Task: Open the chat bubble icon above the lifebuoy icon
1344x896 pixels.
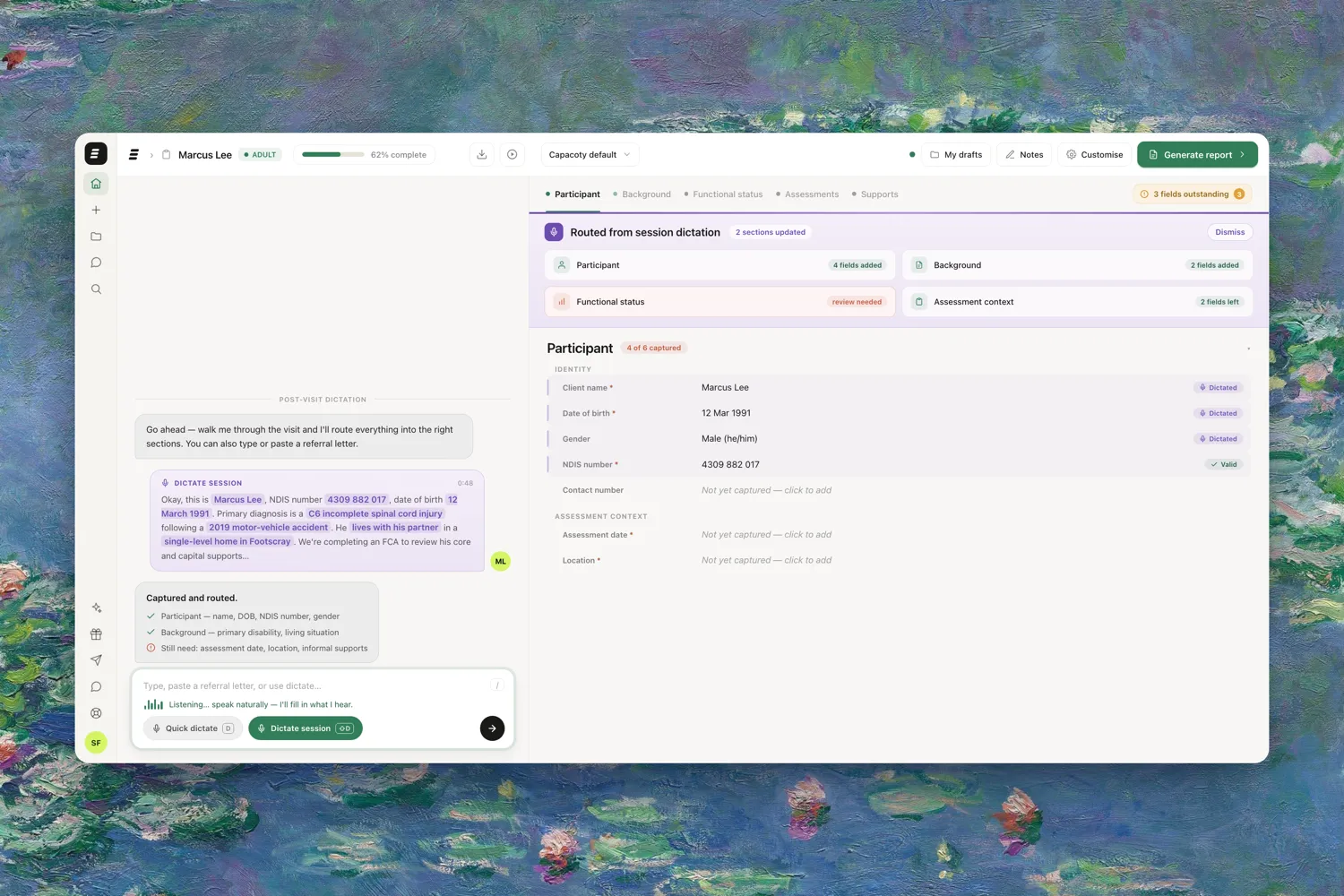Action: pyautogui.click(x=96, y=687)
